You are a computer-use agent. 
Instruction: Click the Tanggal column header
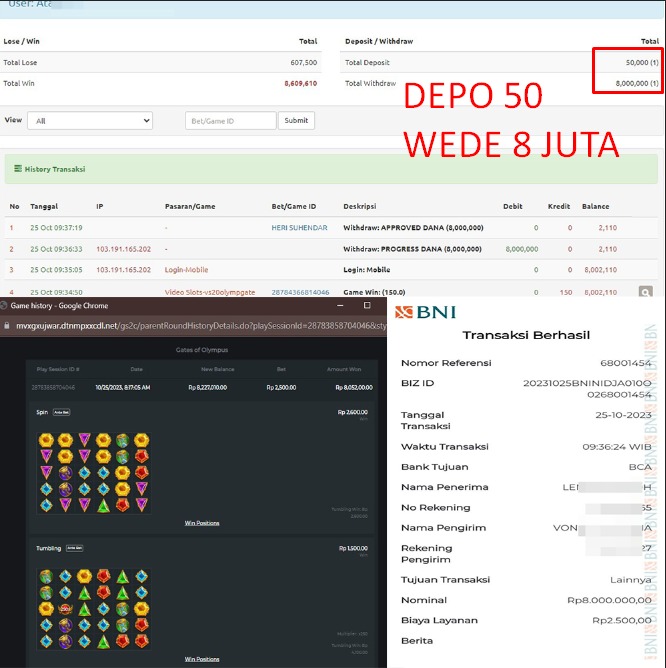click(44, 206)
